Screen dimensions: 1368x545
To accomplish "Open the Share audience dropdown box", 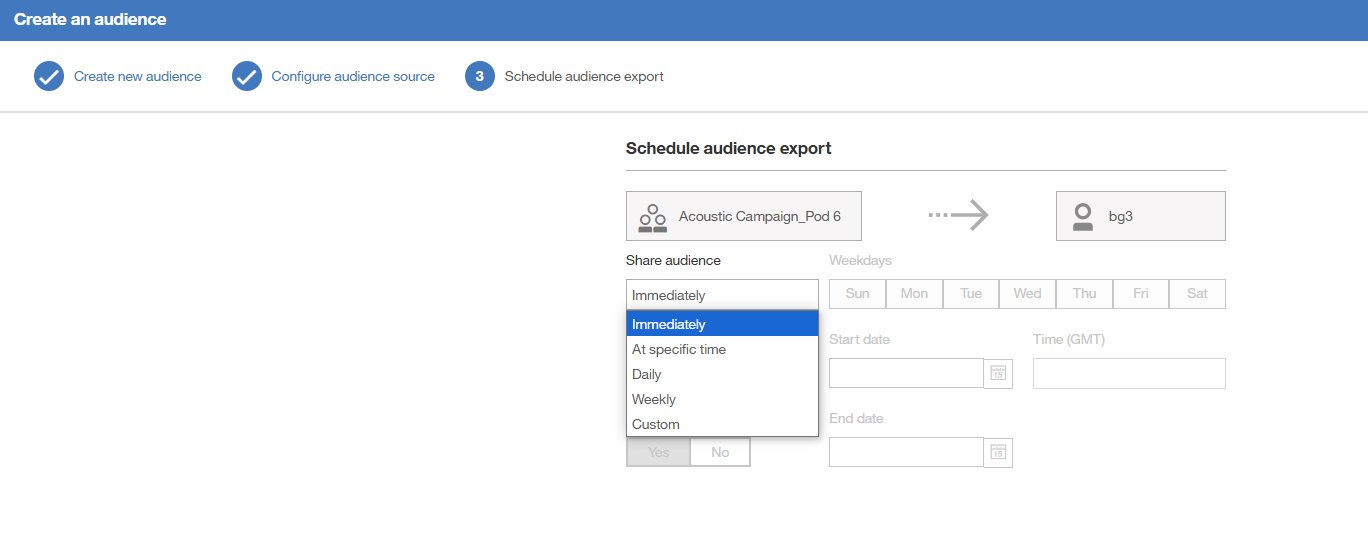I will (722, 295).
